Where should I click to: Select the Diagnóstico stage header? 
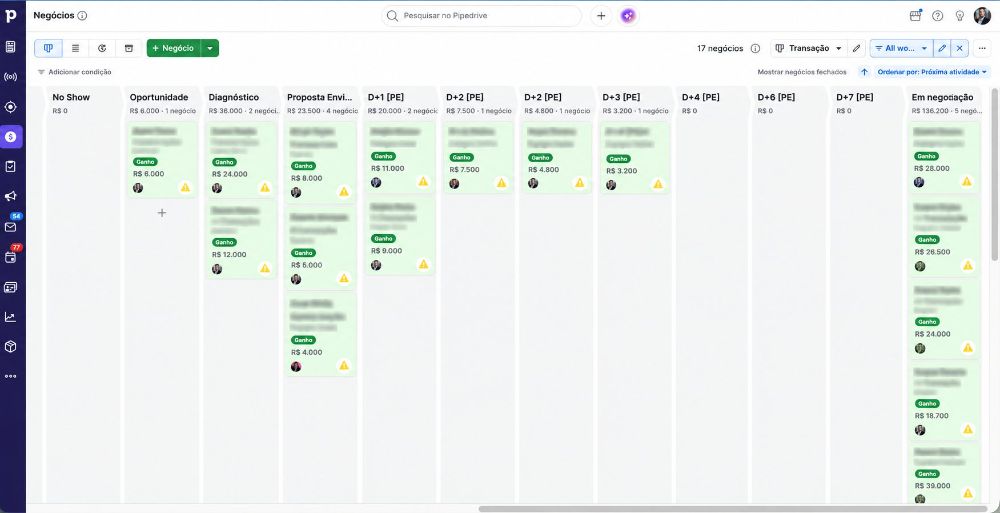[233, 97]
